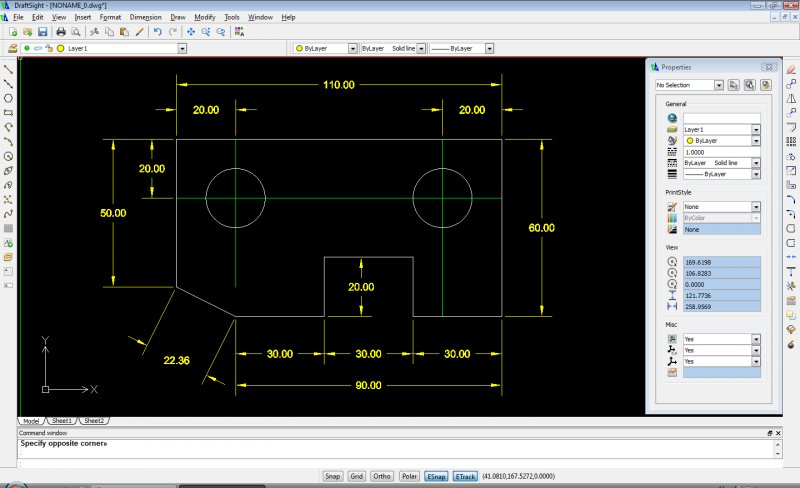The width and height of the screenshot is (800, 488).
Task: Click the Redo arrow in toolbar
Action: tap(173, 32)
